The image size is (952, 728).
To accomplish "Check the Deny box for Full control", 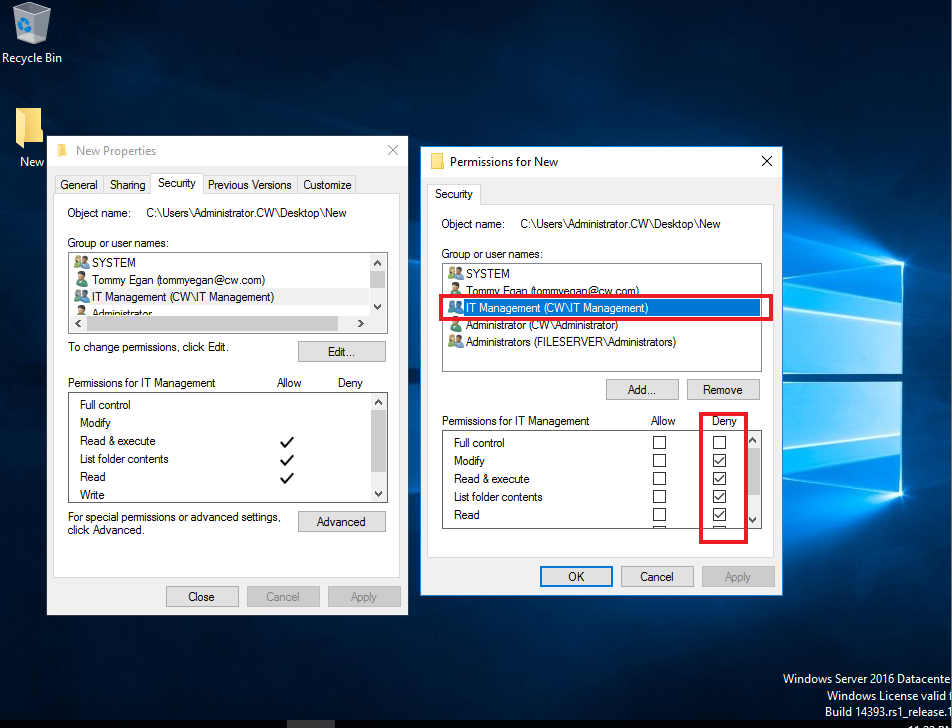I will [719, 443].
